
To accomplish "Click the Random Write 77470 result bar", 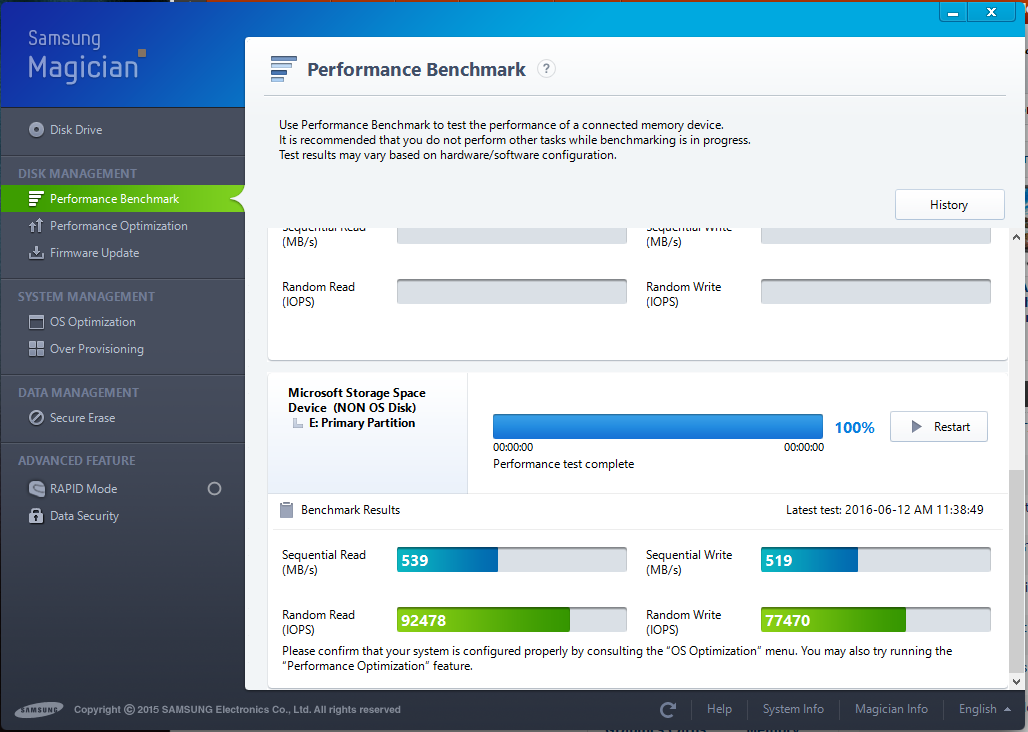I will [x=876, y=619].
